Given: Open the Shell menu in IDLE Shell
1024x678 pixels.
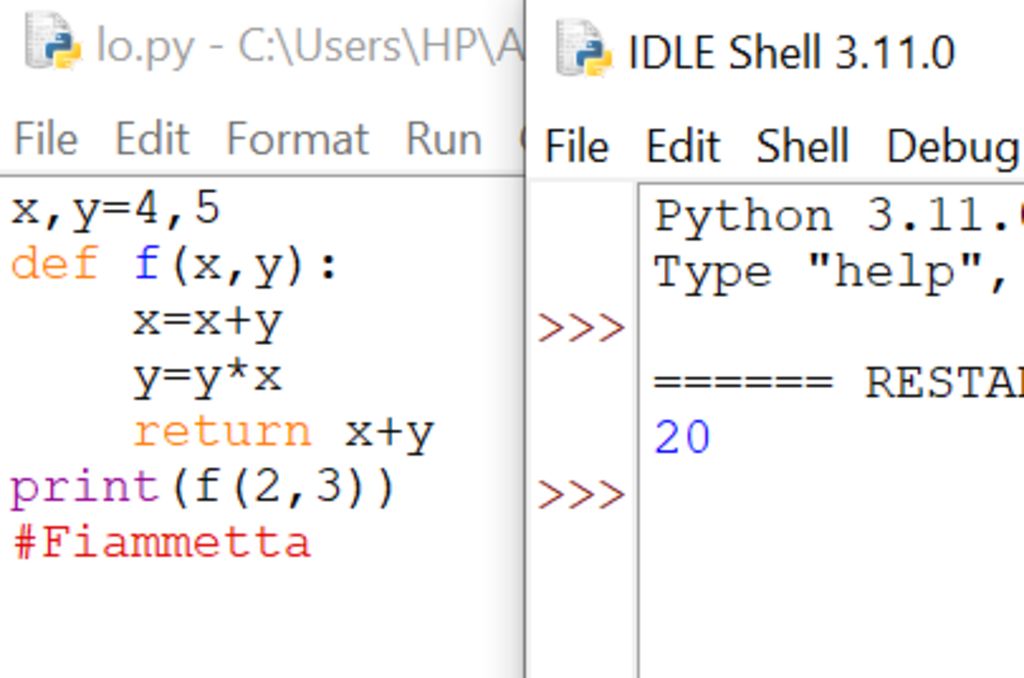Looking at the screenshot, I should pyautogui.click(x=802, y=147).
